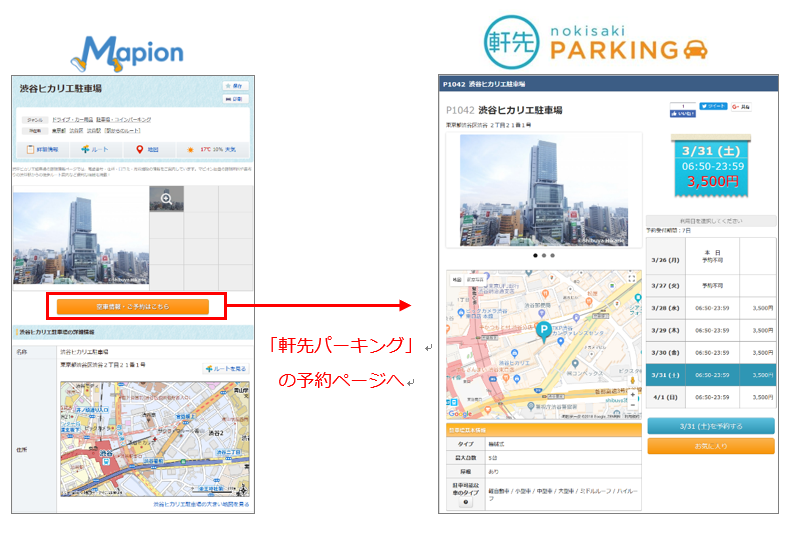Click the Twitter tweet button
The image size is (789, 533).
tap(713, 105)
